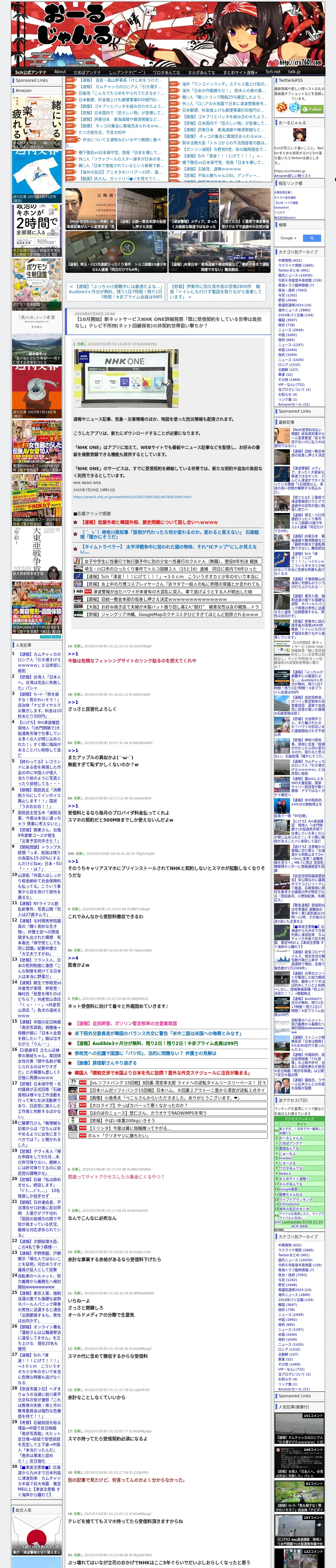Screen dimensions: 336x1568
Task: Click the star icon beside 【画像】原宿駅さんやり過ぎる
Action: point(71,1063)
